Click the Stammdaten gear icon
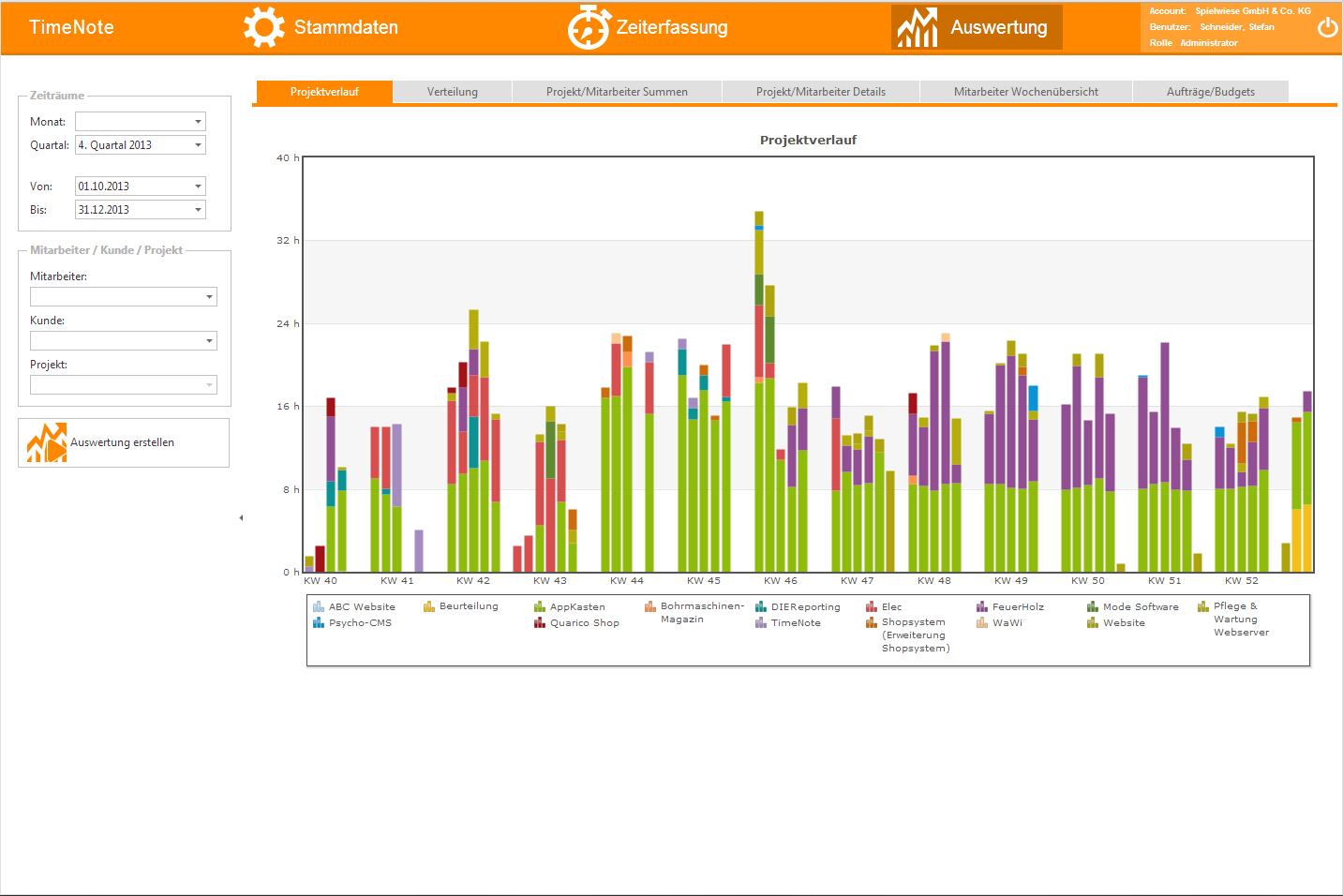1343x896 pixels. [x=263, y=27]
